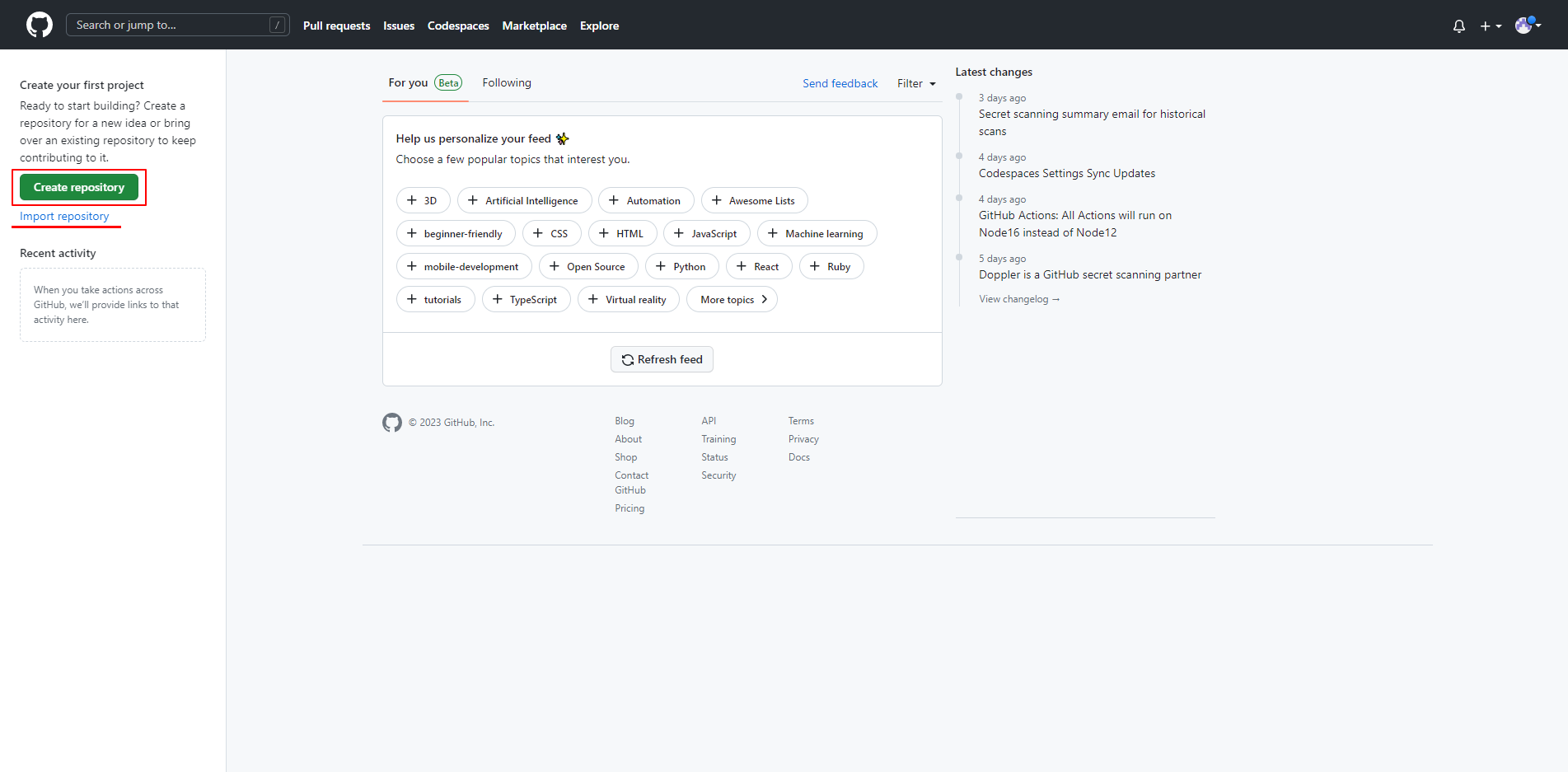Open the notifications bell
This screenshot has height=772, width=1568.
[x=1459, y=26]
